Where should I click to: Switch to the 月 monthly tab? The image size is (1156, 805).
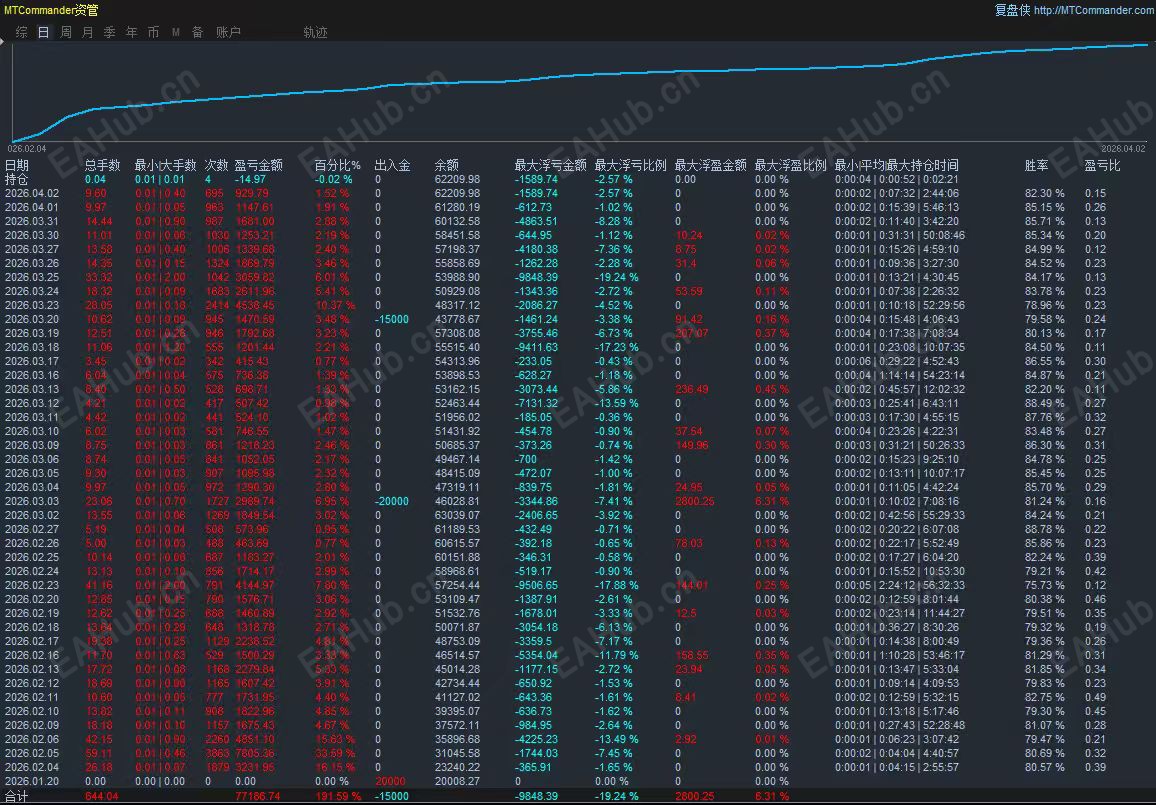click(88, 32)
